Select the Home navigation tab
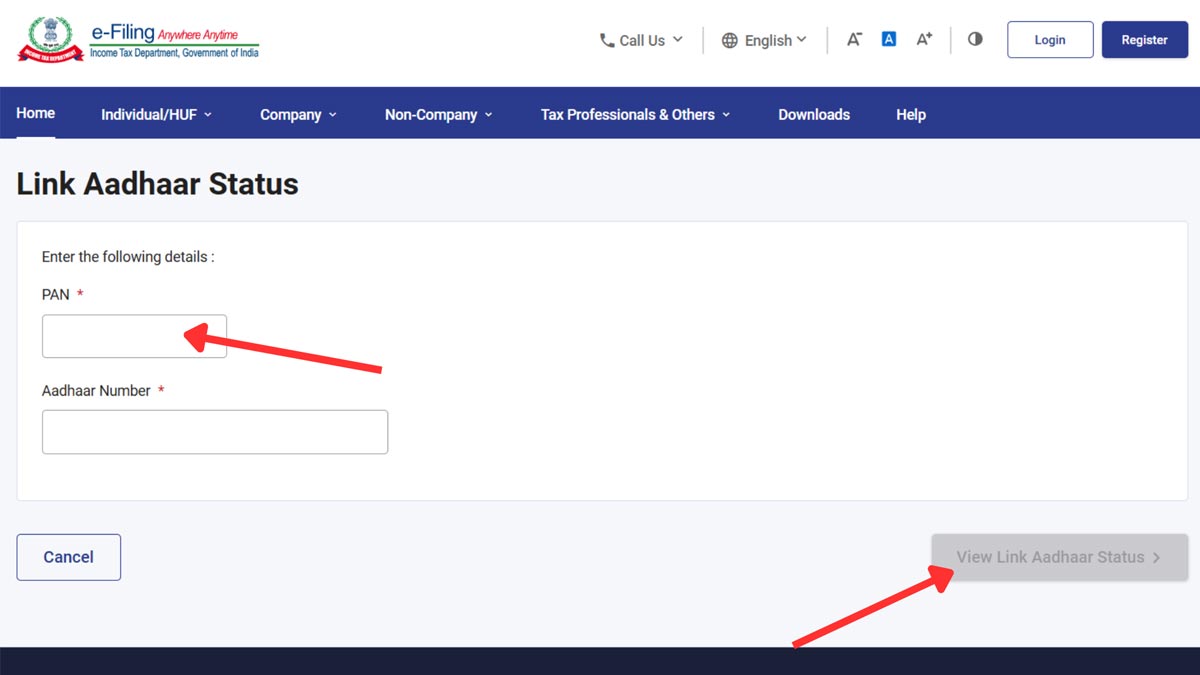Screen dimensions: 1200x675 click(35, 114)
